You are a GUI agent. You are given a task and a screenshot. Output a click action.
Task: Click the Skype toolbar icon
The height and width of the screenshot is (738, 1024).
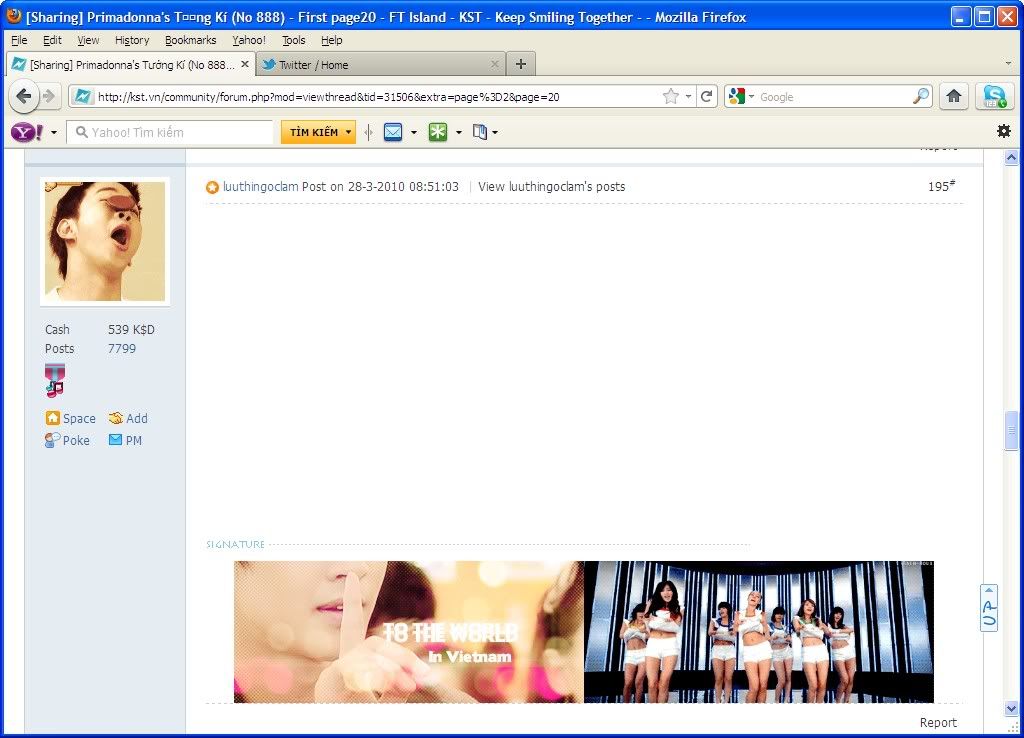tap(995, 97)
